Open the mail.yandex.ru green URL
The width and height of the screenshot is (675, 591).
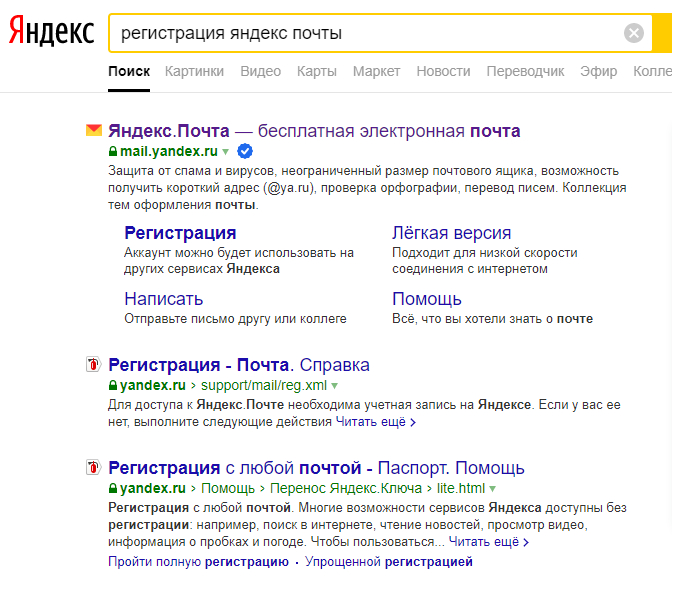[x=169, y=151]
